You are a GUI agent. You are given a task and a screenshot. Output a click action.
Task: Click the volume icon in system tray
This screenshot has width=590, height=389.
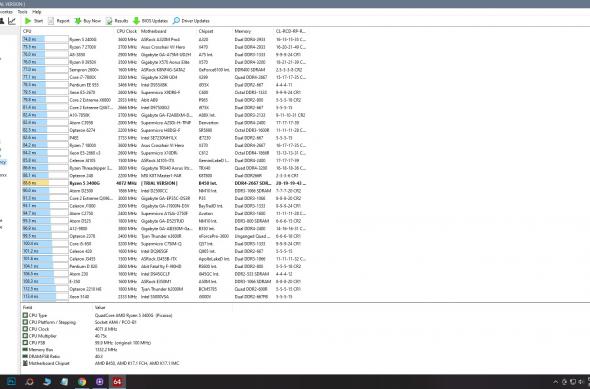[x=581, y=382]
